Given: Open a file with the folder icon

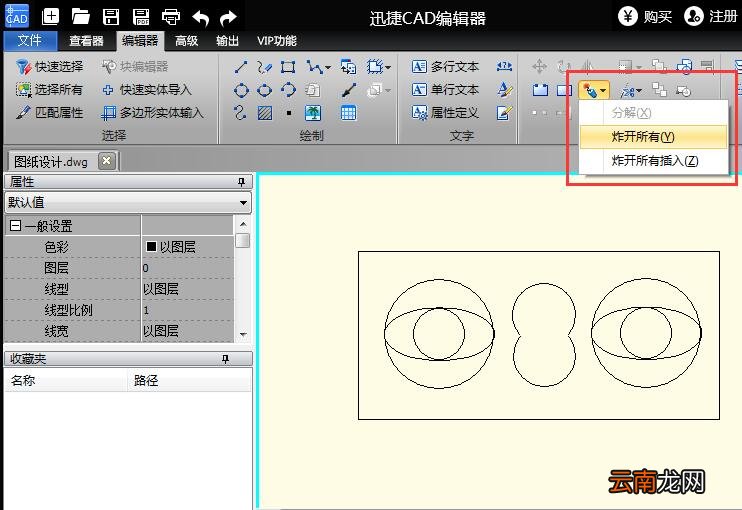Looking at the screenshot, I should click(80, 17).
